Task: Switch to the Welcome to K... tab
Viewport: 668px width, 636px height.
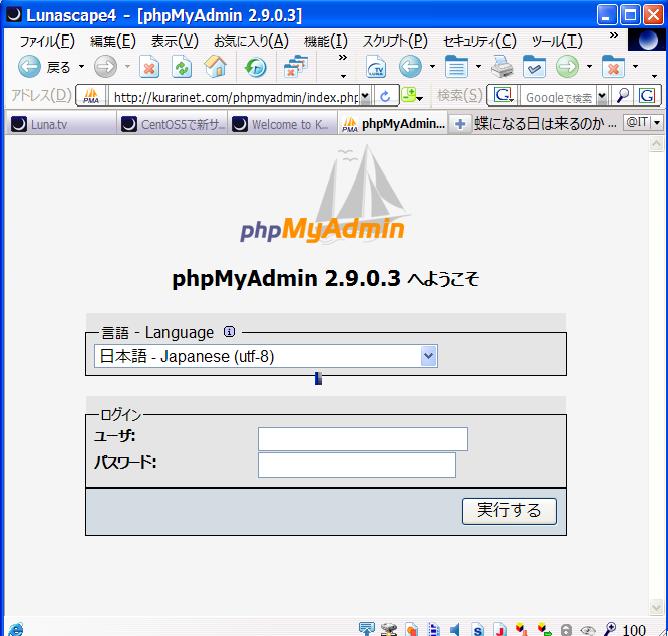Action: tap(282, 124)
